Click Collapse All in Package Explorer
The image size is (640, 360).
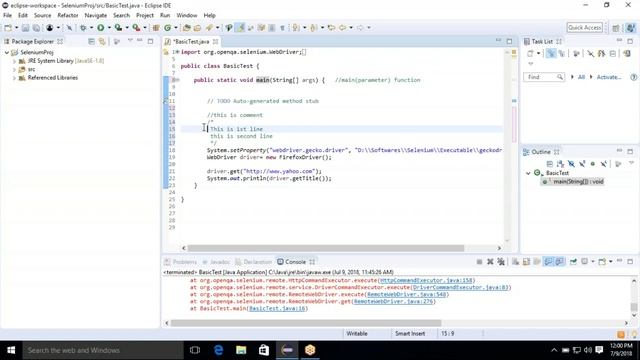(x=91, y=41)
